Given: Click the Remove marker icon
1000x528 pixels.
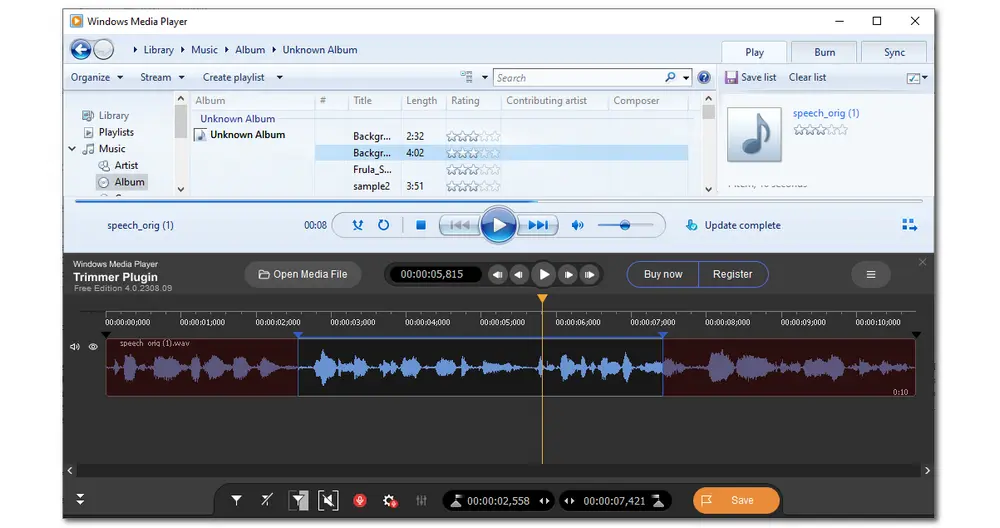Looking at the screenshot, I should (267, 501).
